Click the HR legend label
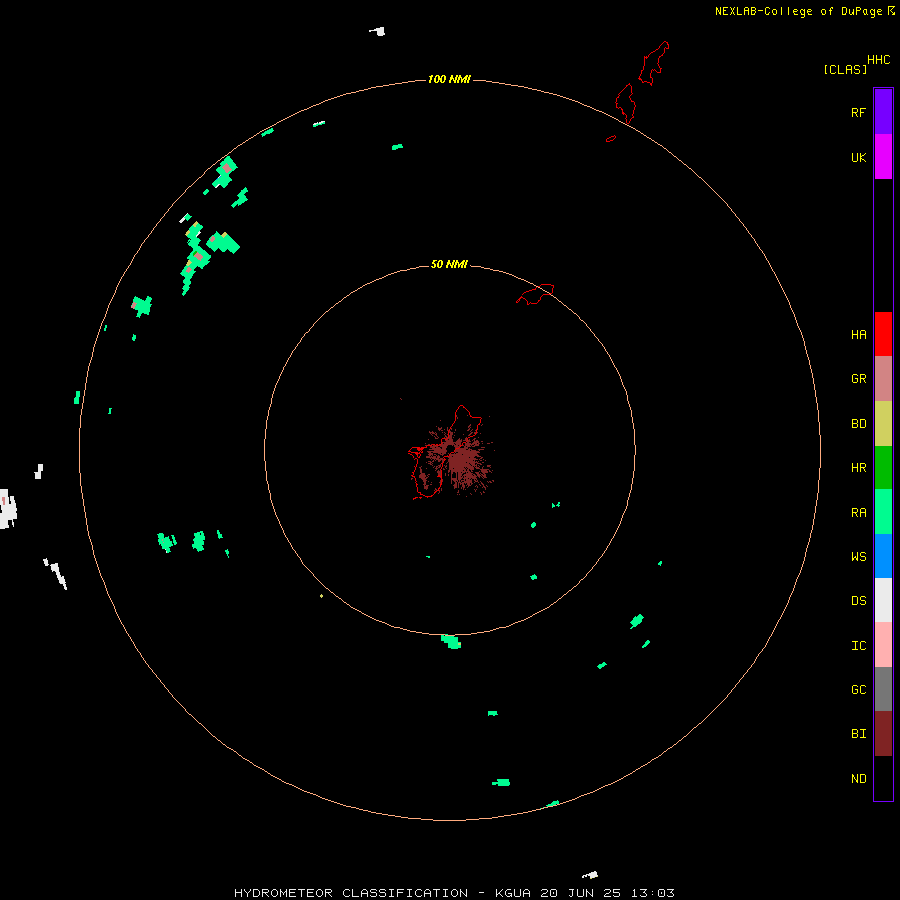 pos(858,468)
